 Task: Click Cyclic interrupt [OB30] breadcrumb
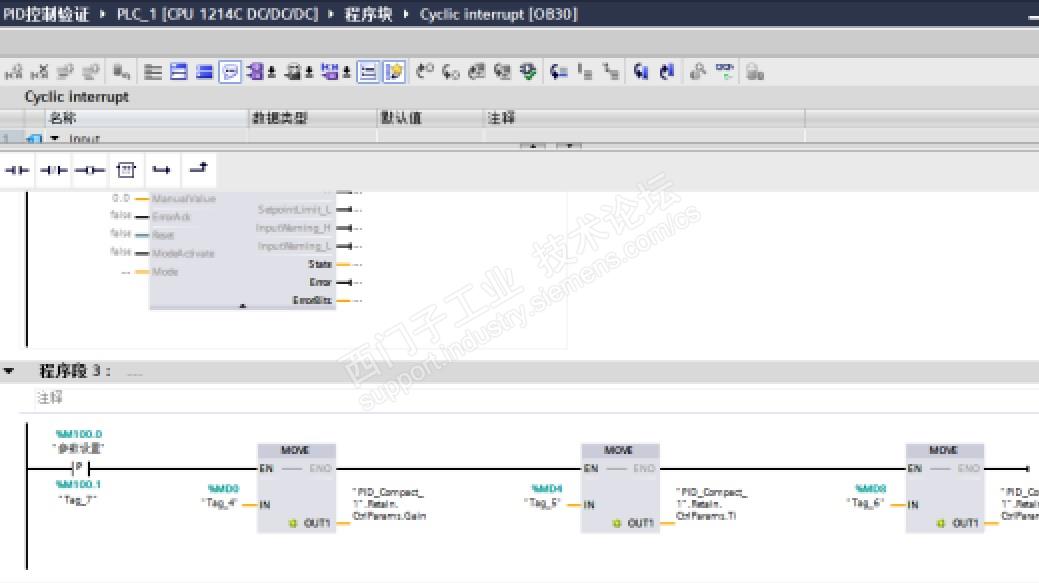point(498,14)
